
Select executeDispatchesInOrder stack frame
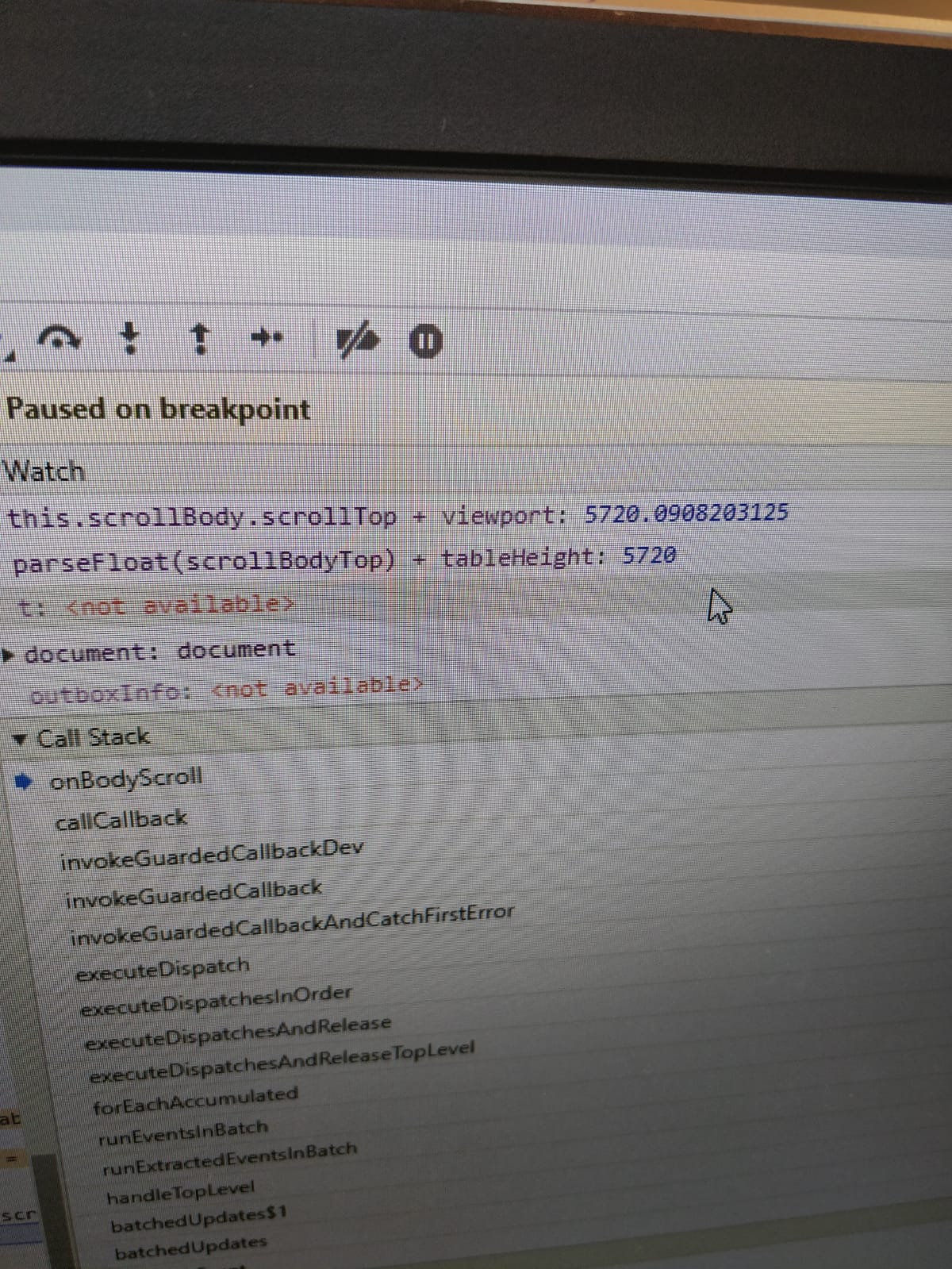[217, 1002]
